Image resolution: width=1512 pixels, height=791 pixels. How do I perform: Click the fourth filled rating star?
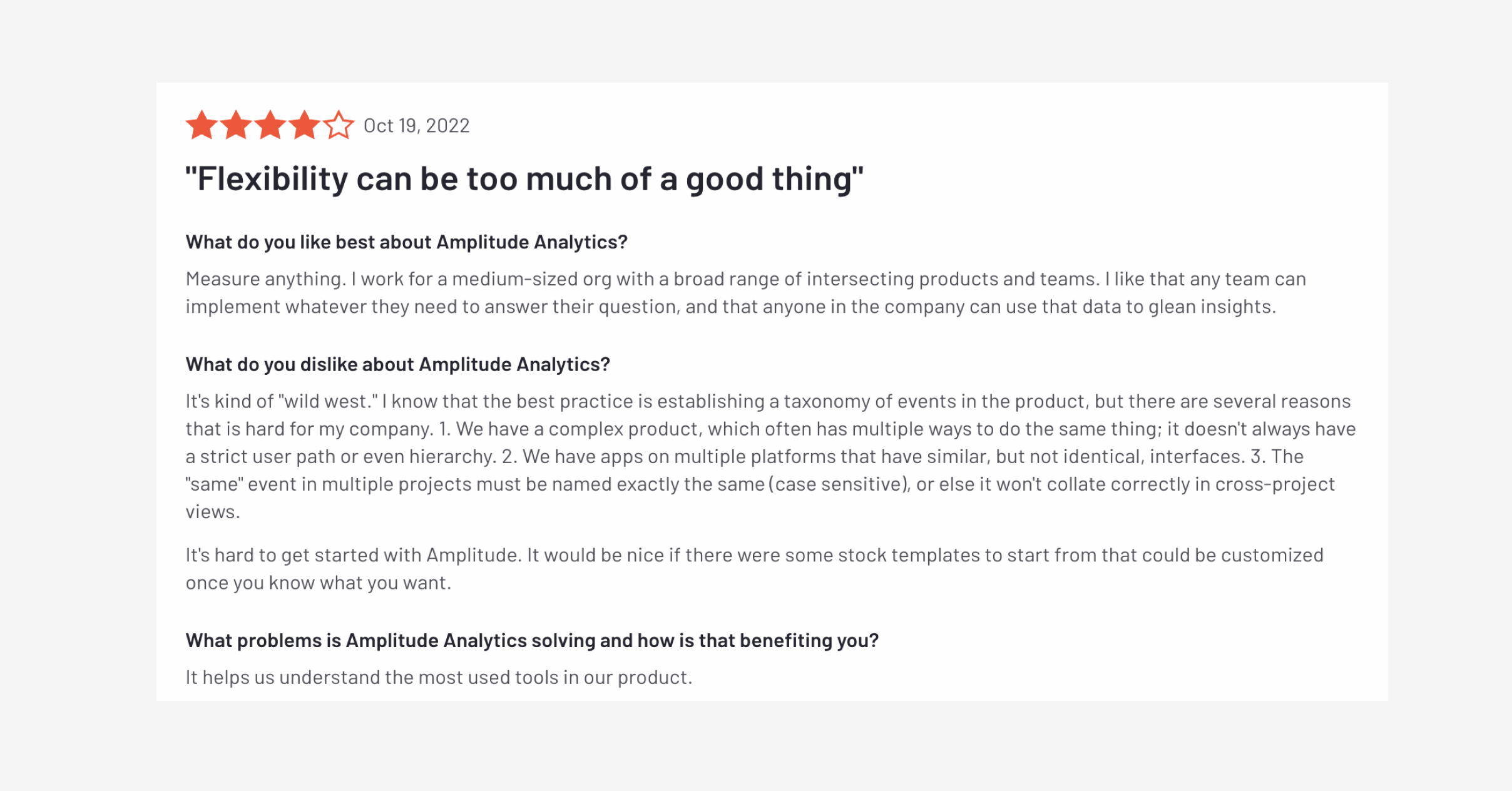(304, 125)
